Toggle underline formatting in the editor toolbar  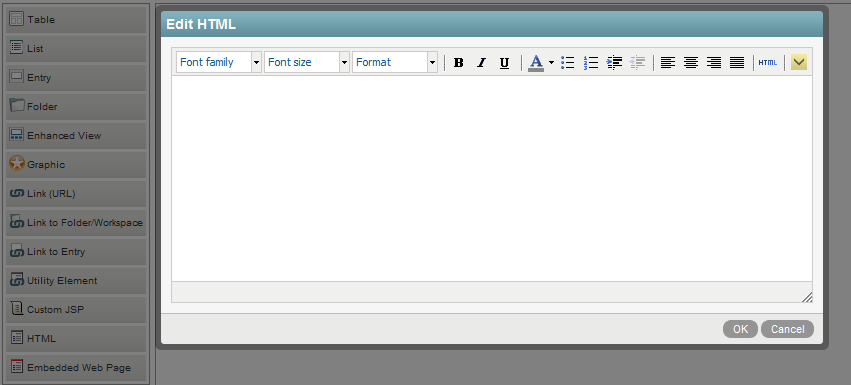pyautogui.click(x=504, y=62)
